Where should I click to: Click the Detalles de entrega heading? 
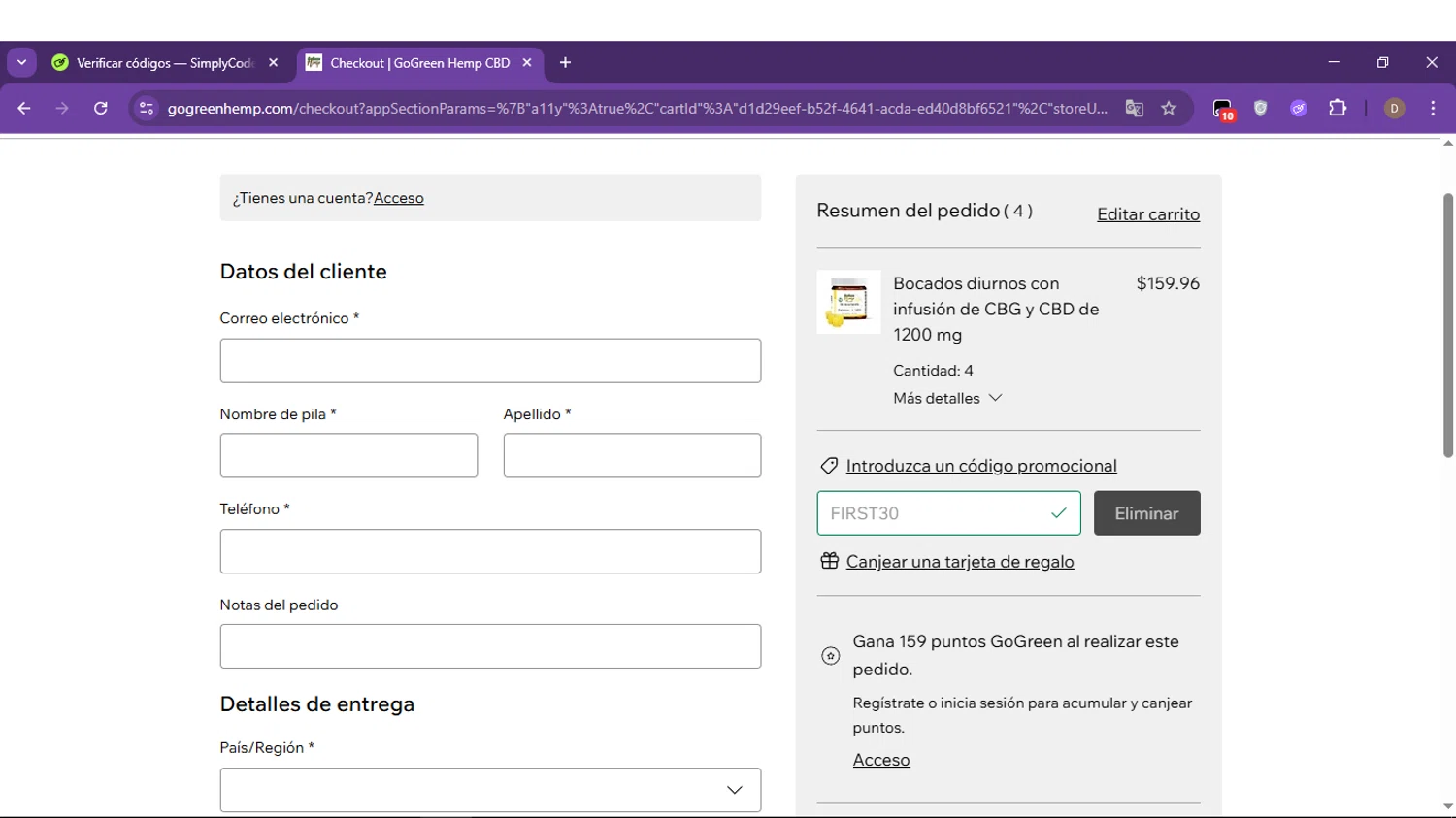click(x=317, y=704)
